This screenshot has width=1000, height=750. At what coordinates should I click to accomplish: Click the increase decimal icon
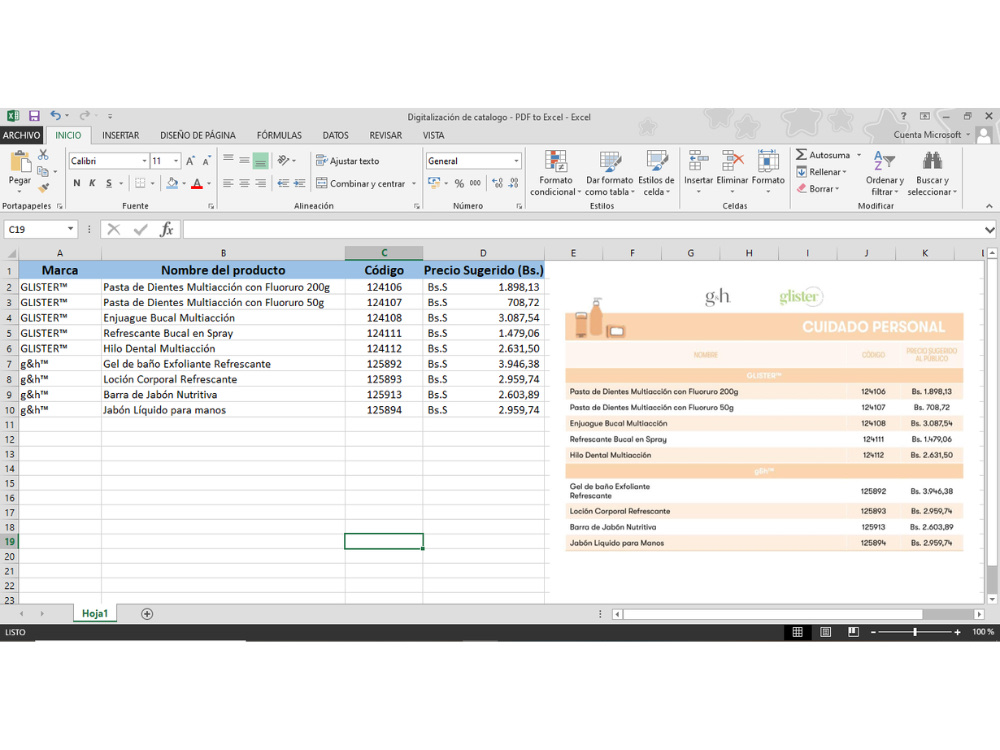tap(497, 184)
